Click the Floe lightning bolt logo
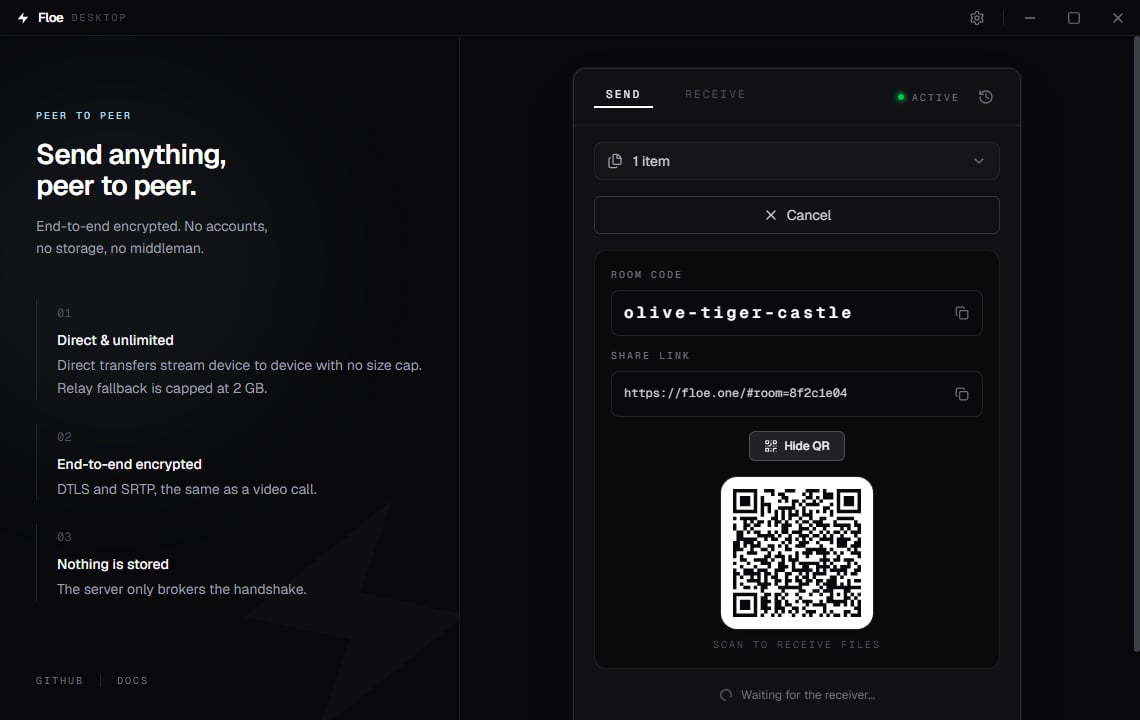This screenshot has height=720, width=1140. click(23, 17)
